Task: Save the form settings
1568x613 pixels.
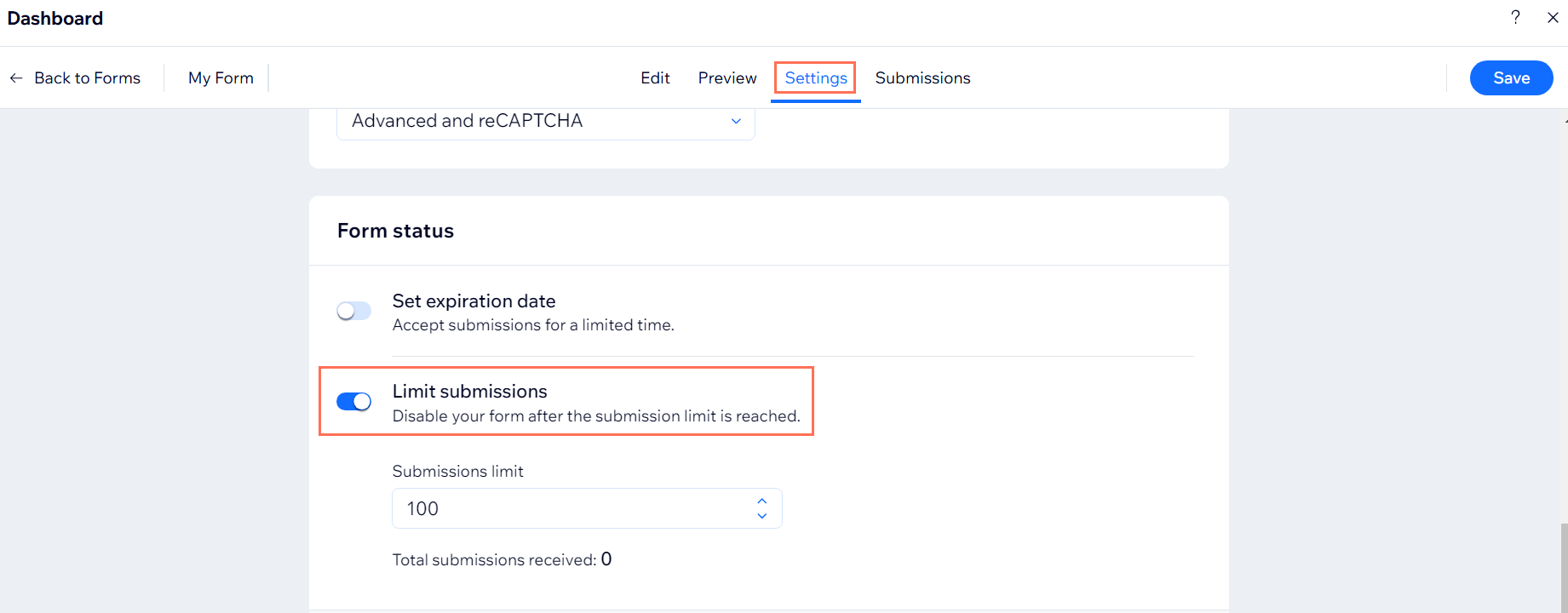Action: (x=1511, y=77)
